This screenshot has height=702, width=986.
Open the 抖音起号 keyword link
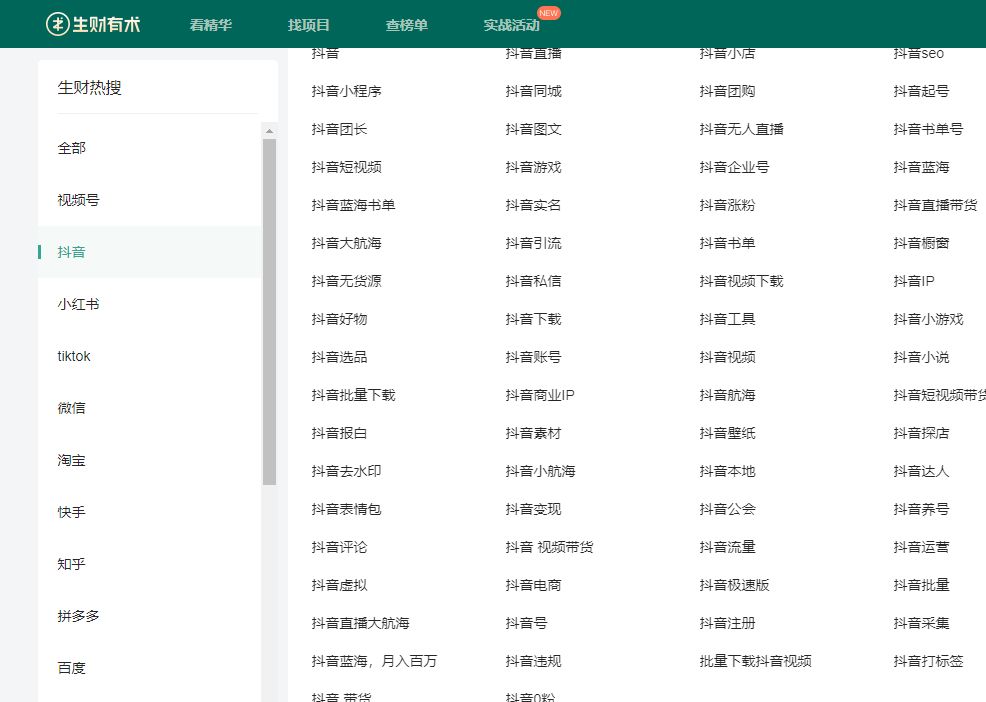point(921,91)
